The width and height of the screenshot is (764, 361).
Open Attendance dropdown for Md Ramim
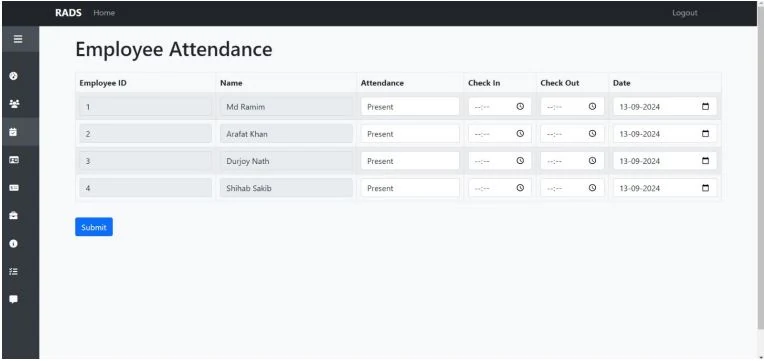click(x=410, y=107)
